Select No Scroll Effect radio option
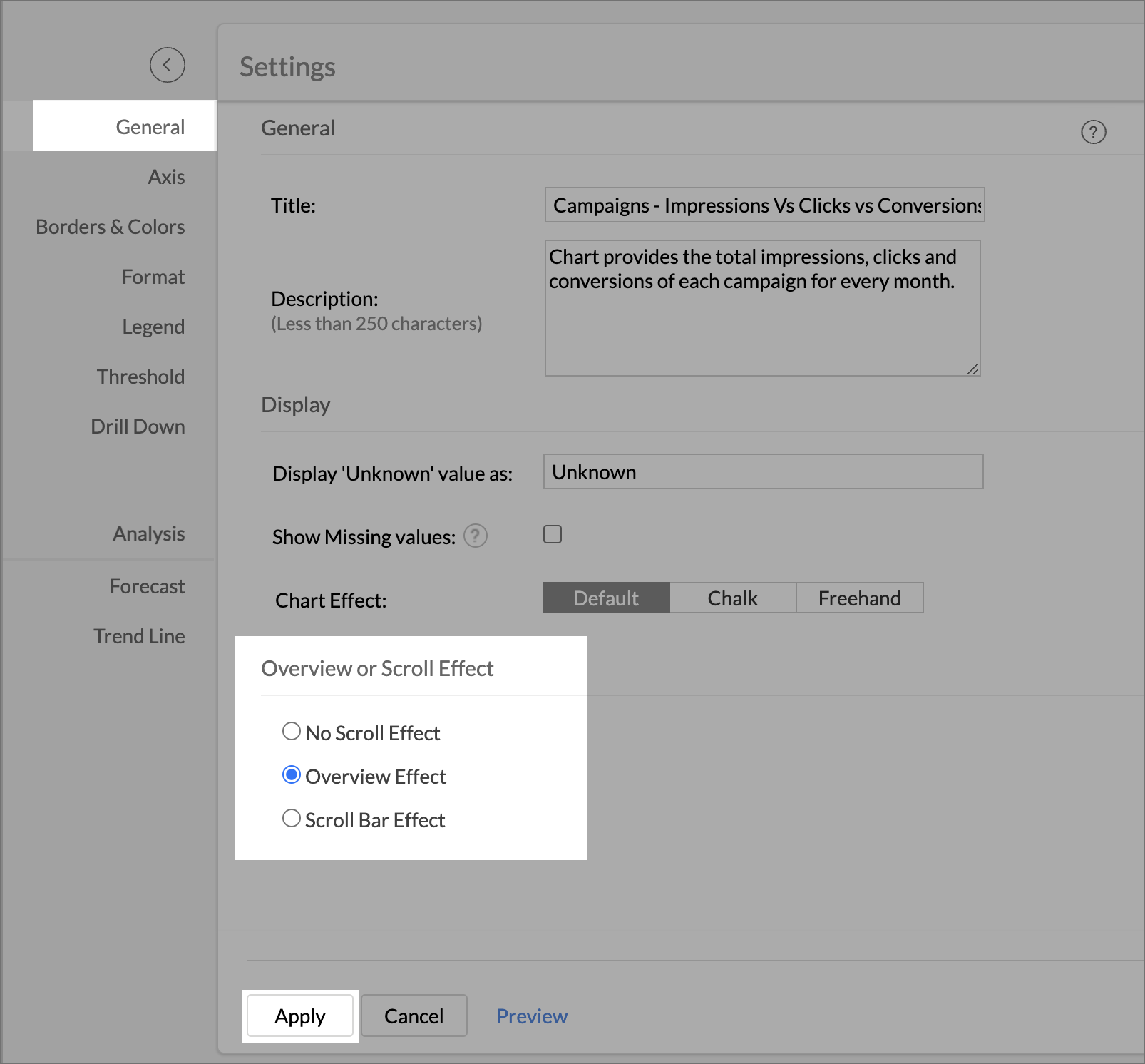 (x=292, y=731)
